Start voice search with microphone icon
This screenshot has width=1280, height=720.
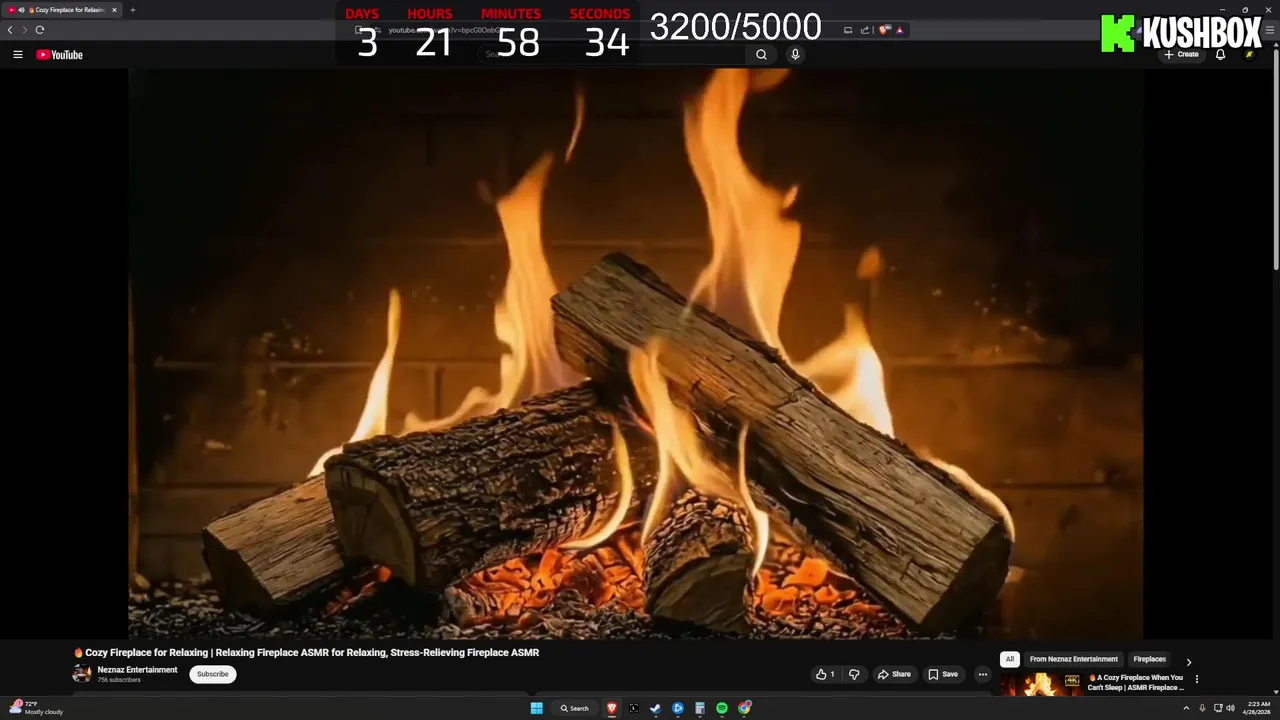795,55
